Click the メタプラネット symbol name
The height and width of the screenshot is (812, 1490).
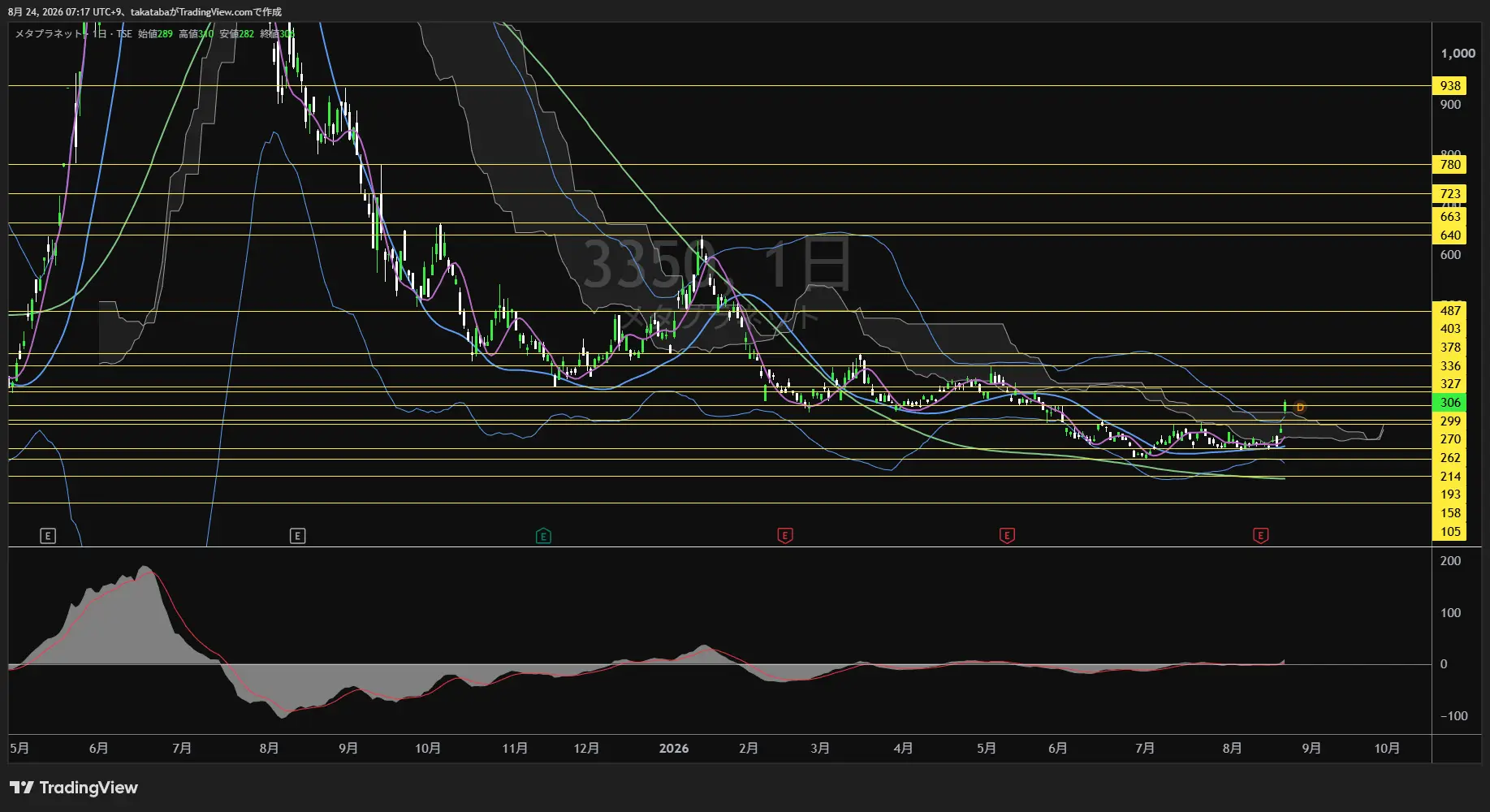(x=50, y=34)
